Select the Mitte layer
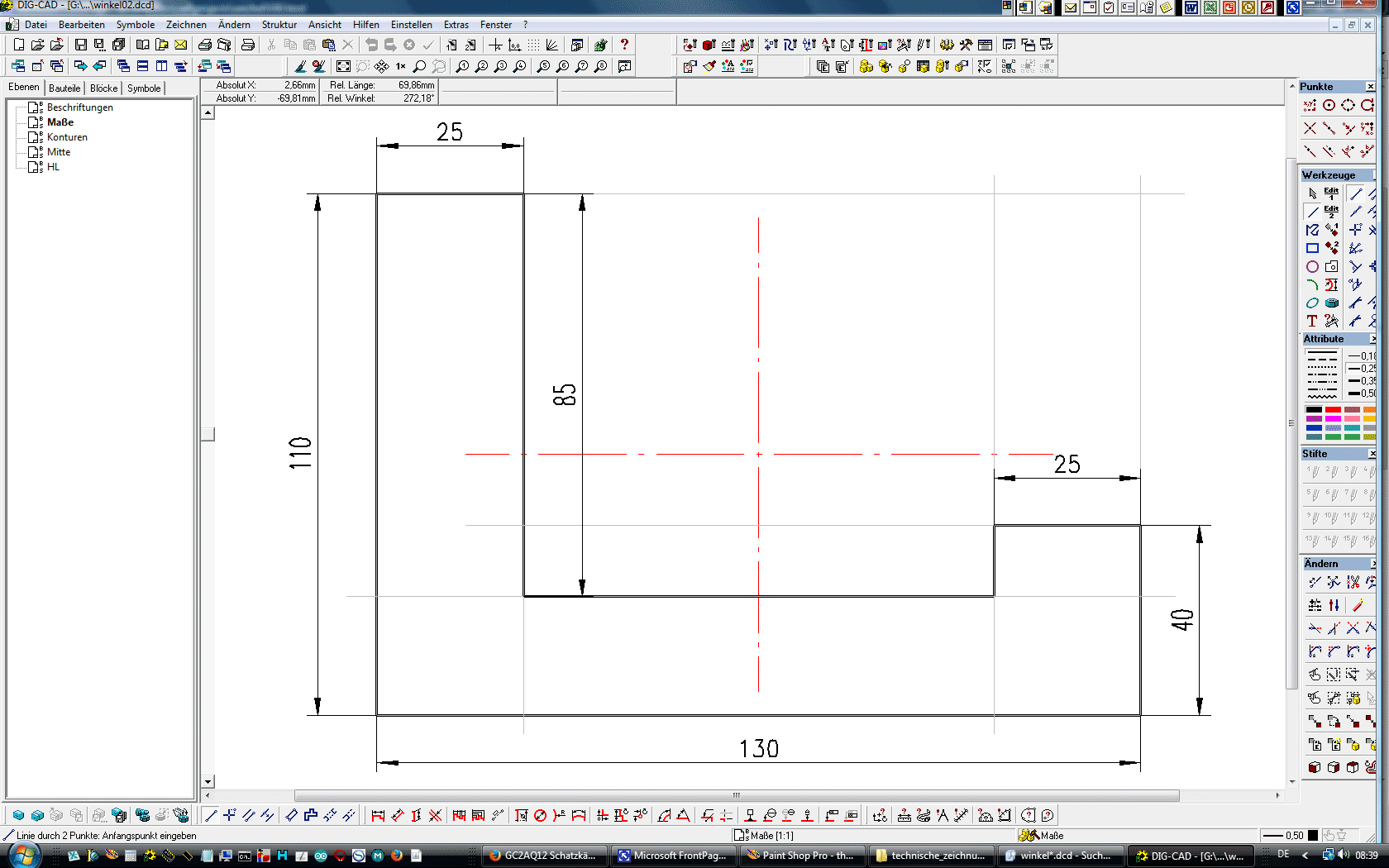This screenshot has width=1389, height=868. point(58,152)
